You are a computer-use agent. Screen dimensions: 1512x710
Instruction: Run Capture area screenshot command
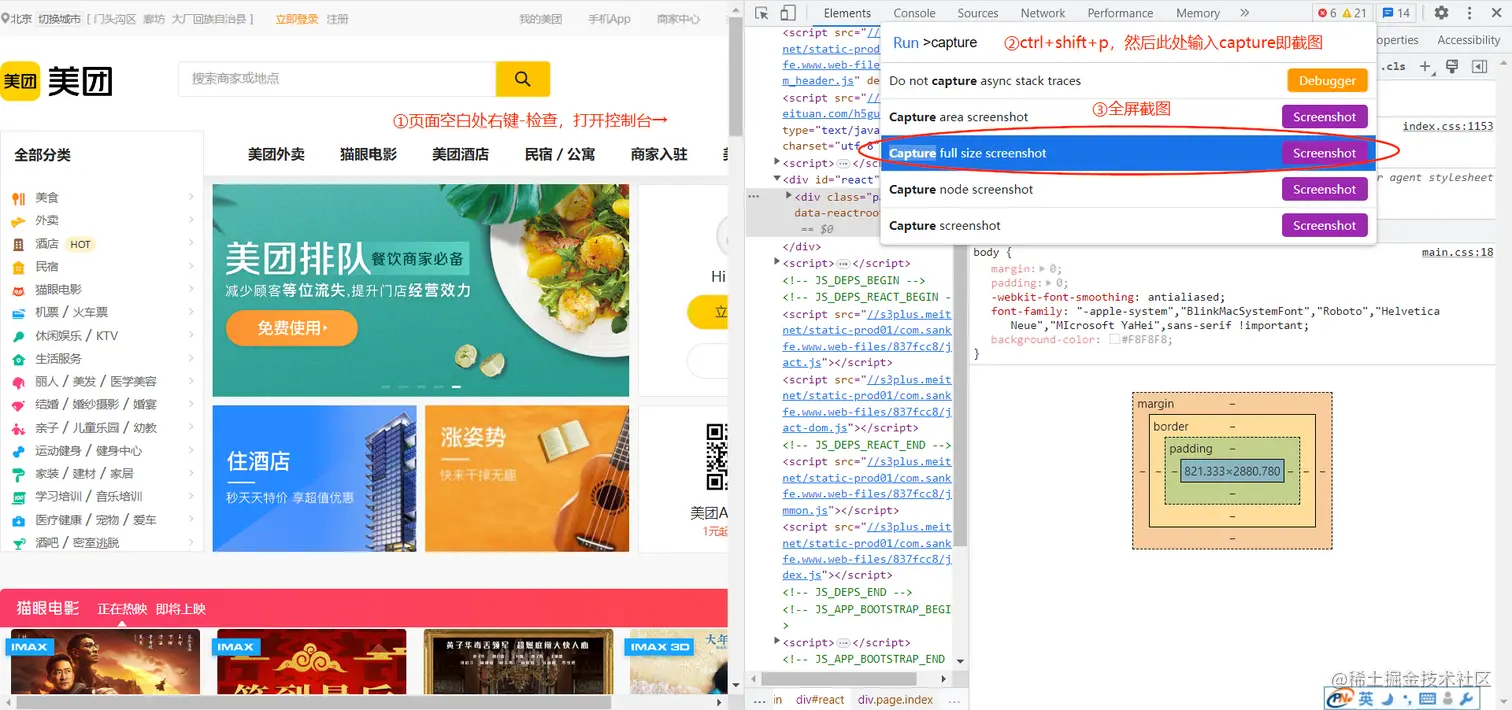coord(1128,117)
